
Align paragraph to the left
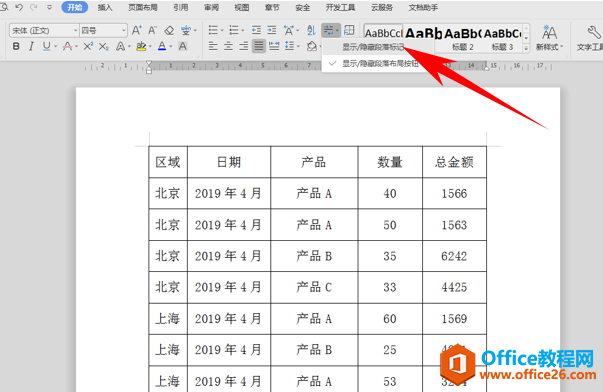pos(213,47)
